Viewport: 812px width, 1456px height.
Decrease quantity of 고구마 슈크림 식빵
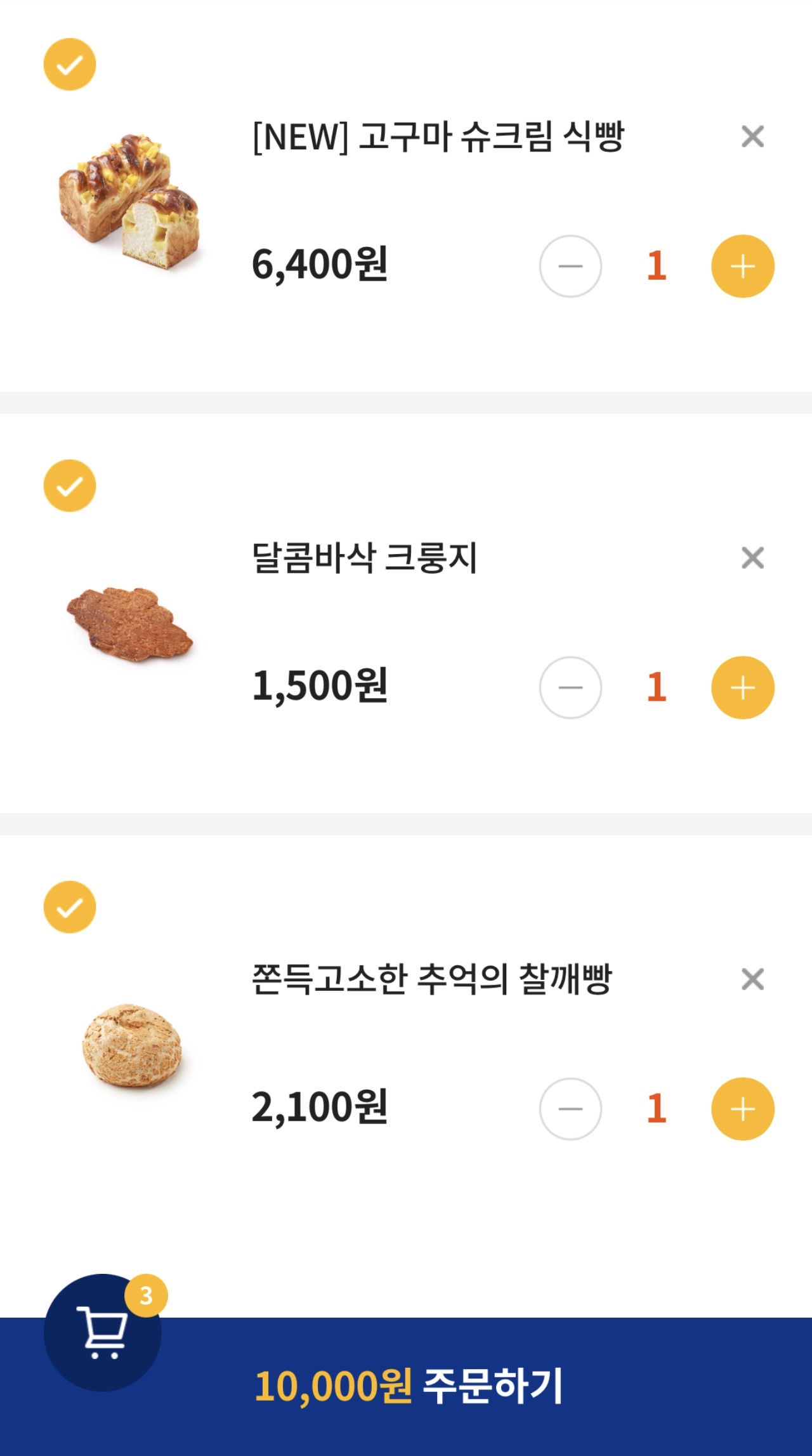(570, 267)
